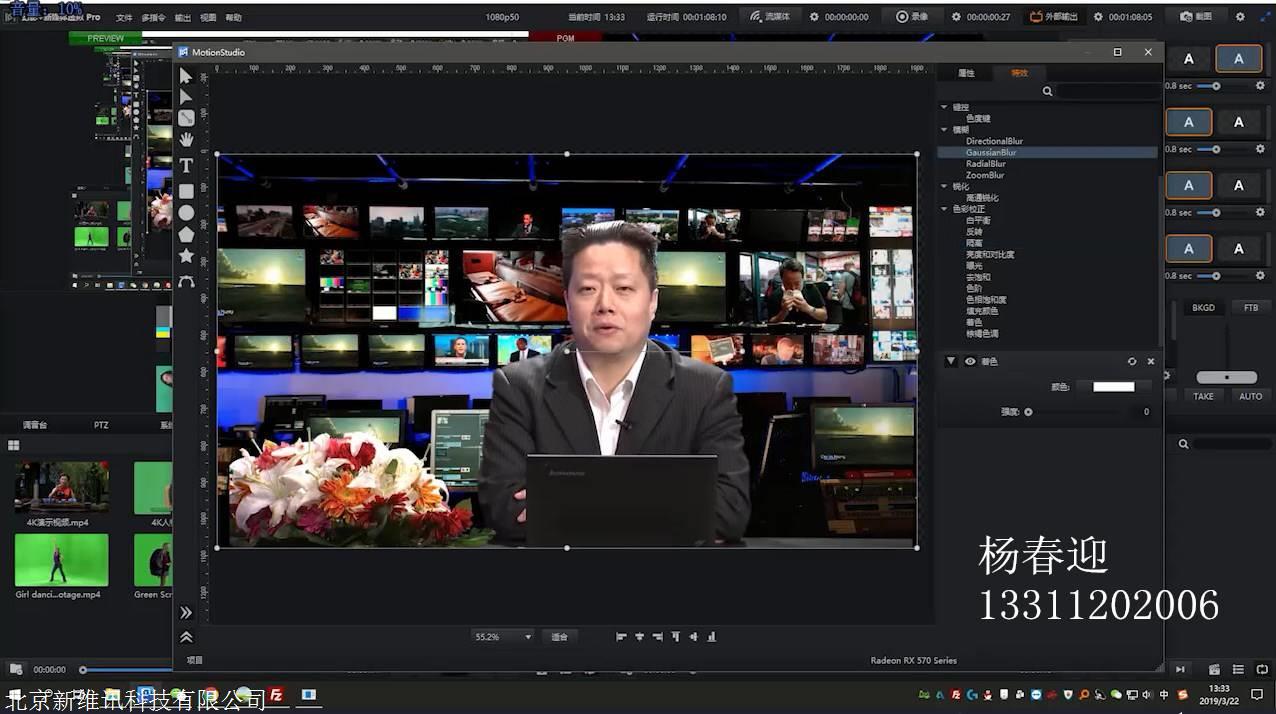Screen dimensions: 1276x714
Task: Select GaussianBlur in the effects list
Action: [x=990, y=153]
